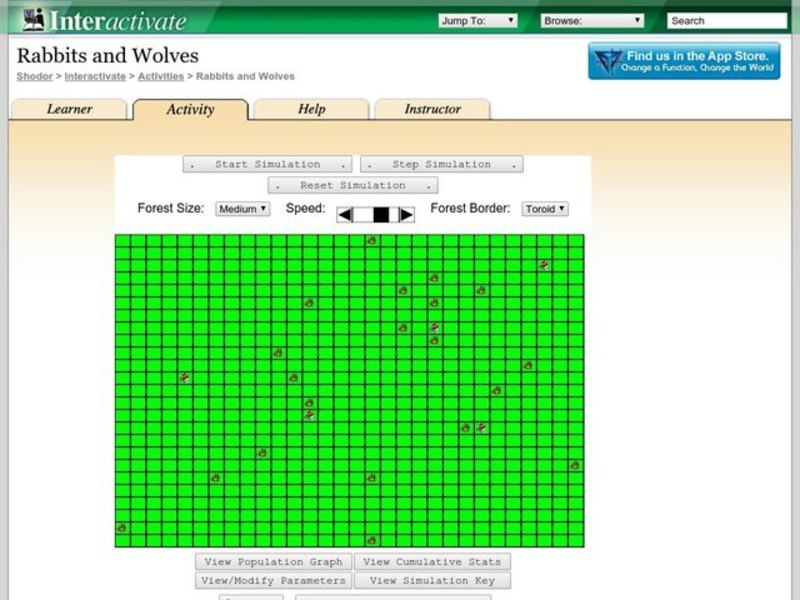Switch to the Learner tab

click(x=69, y=109)
